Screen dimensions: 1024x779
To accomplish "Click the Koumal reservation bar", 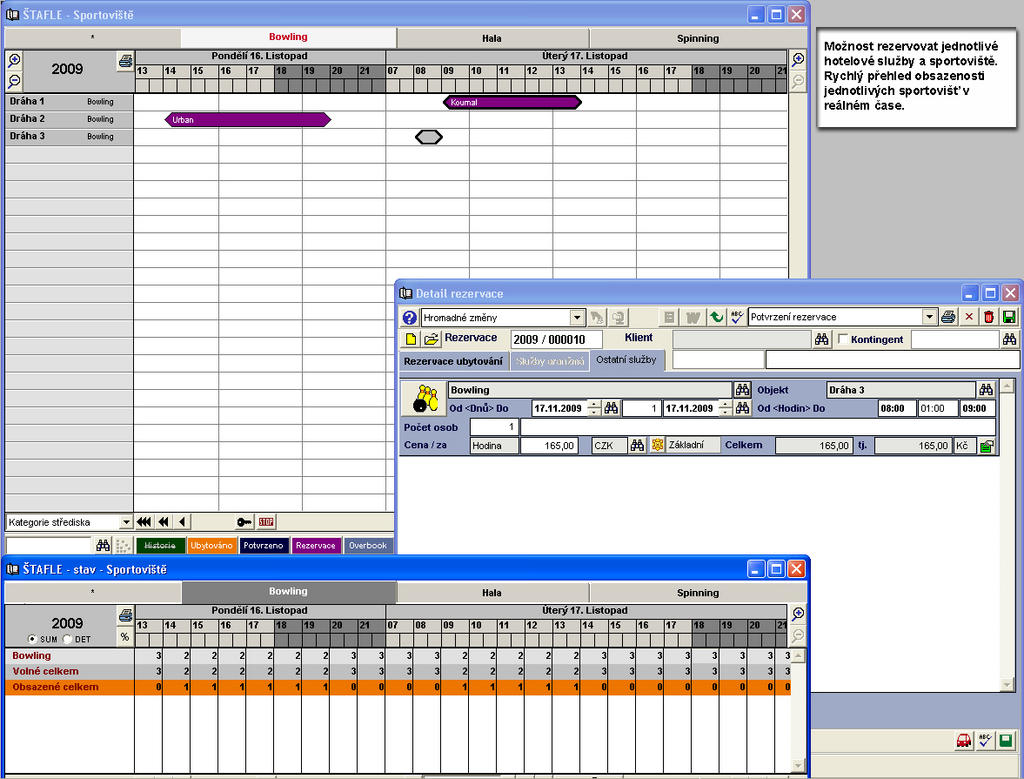I will (512, 102).
